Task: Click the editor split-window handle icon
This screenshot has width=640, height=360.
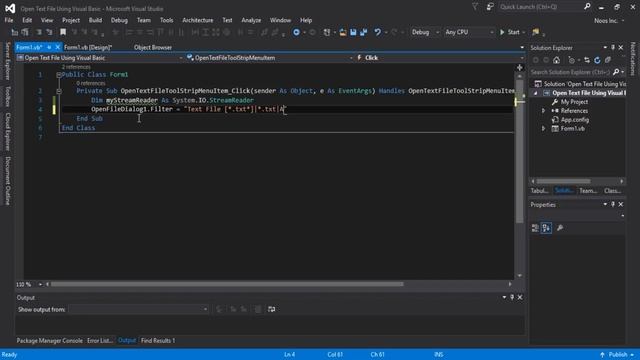Action: 520,67
